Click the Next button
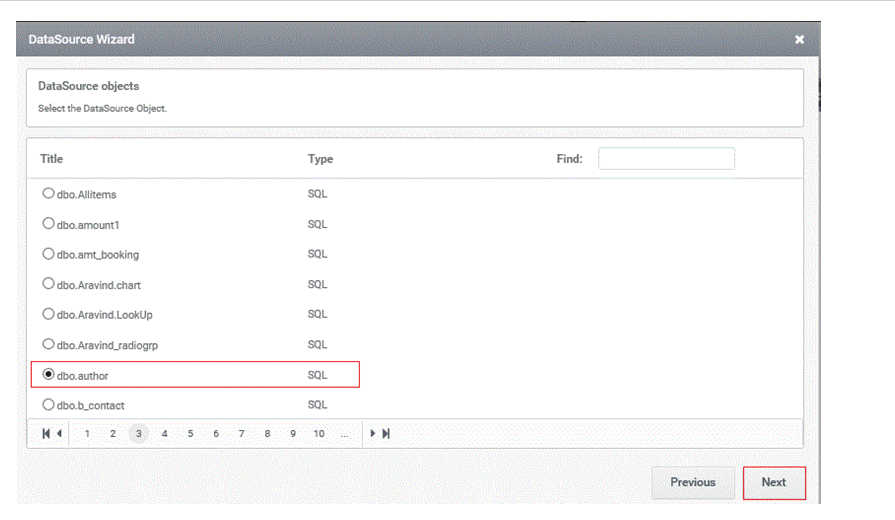This screenshot has width=895, height=520. click(x=774, y=482)
